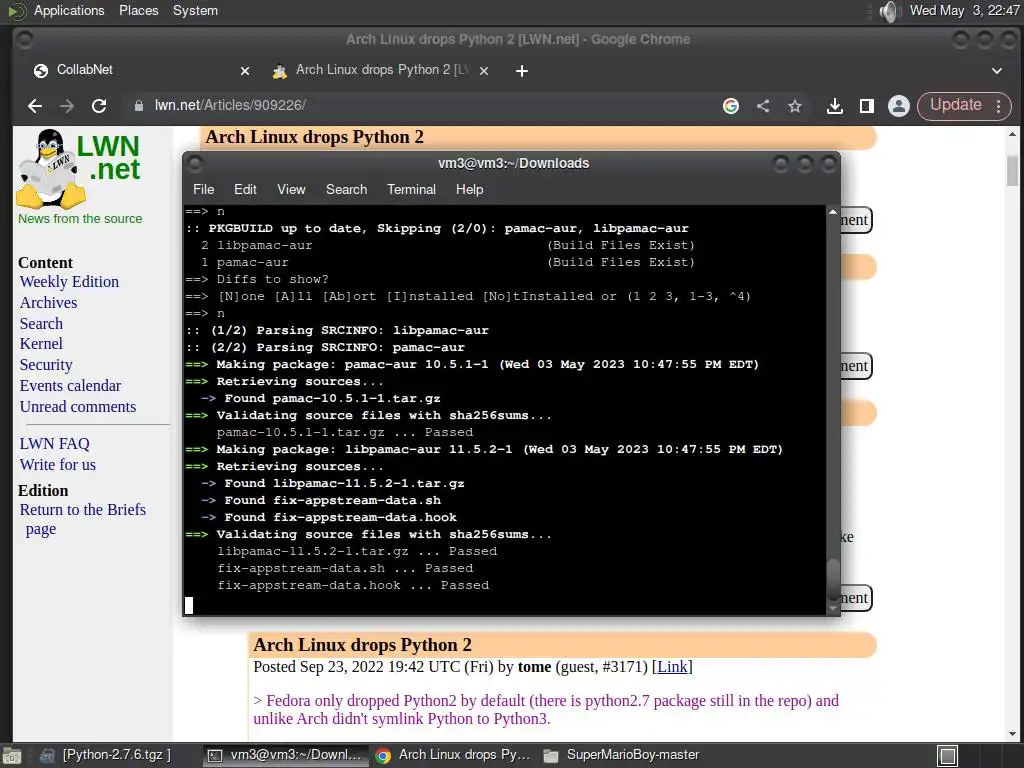
Task: Click the terminal scrollbar thumb
Action: [x=833, y=577]
